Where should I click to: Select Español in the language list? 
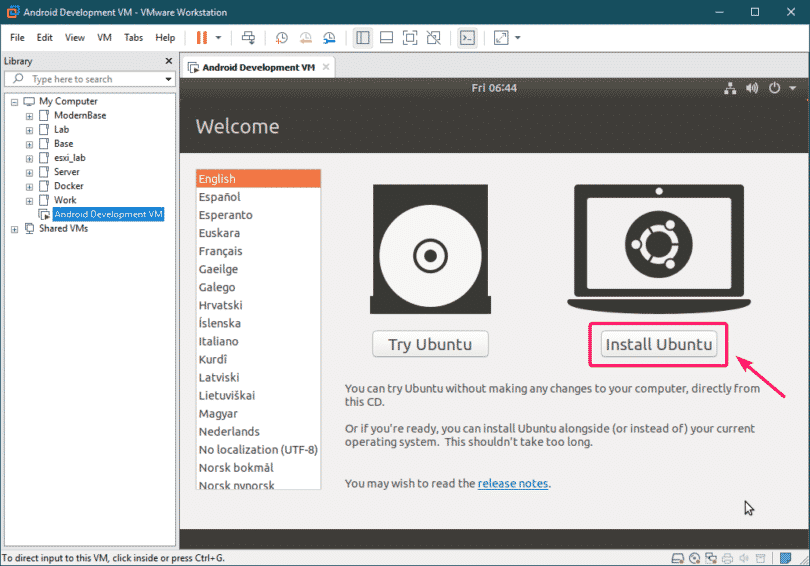coord(258,197)
